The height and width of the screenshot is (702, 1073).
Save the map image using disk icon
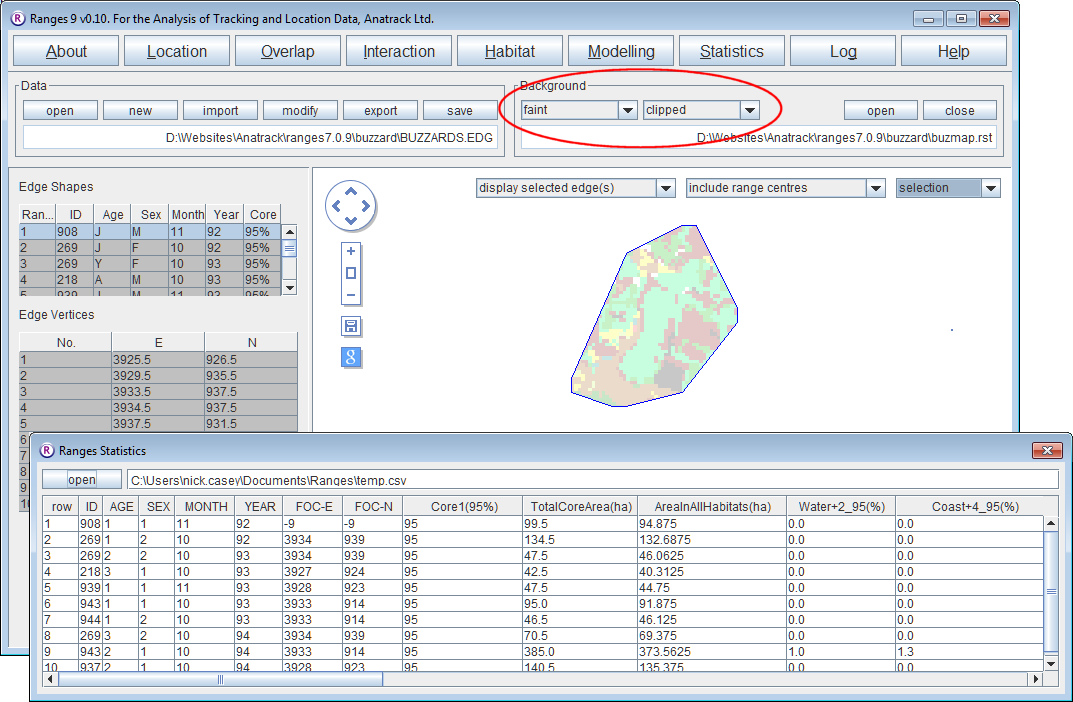pos(351,327)
